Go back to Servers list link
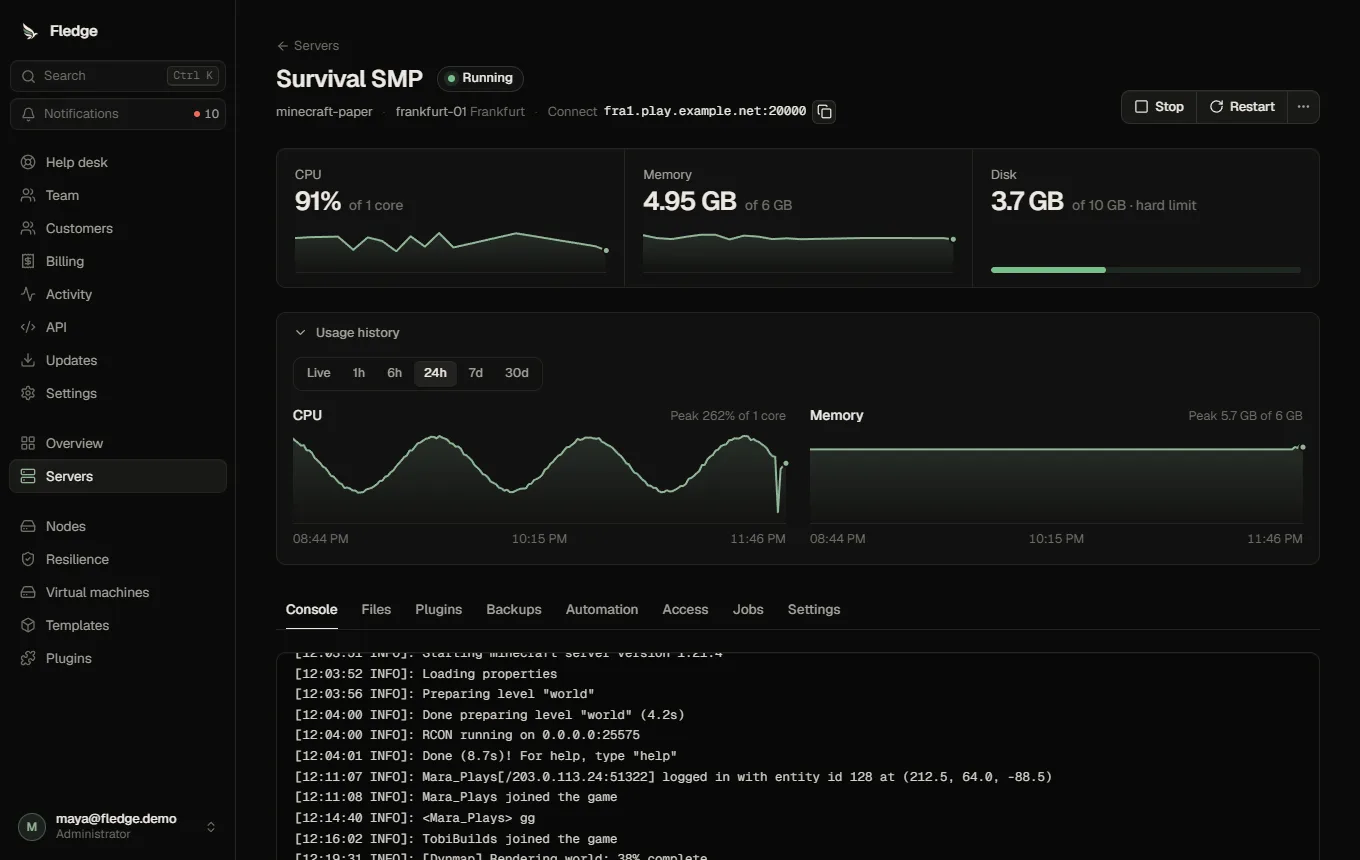Viewport: 1360px width, 860px height. [308, 46]
